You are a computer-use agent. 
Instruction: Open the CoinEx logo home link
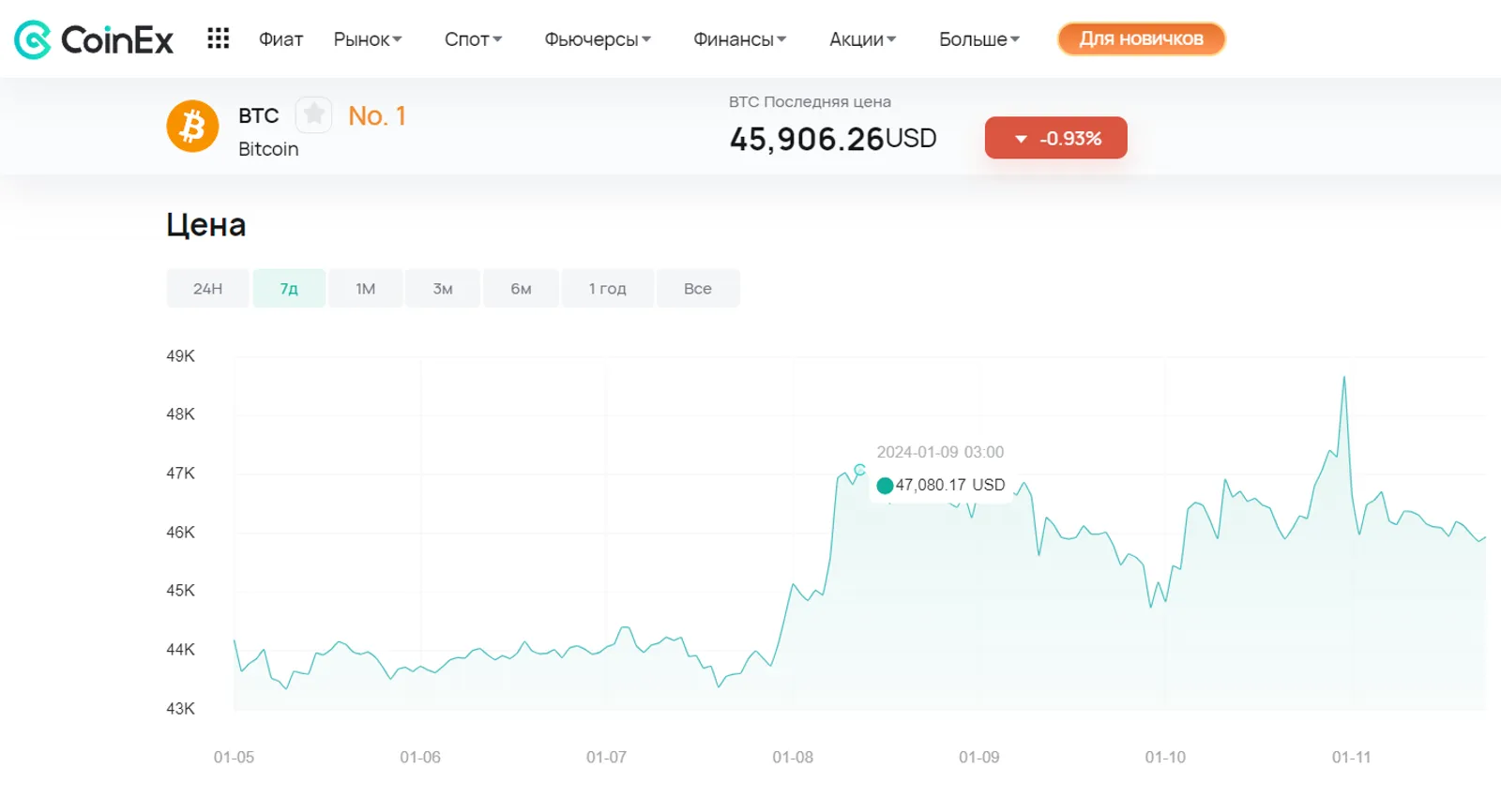pyautogui.click(x=94, y=39)
